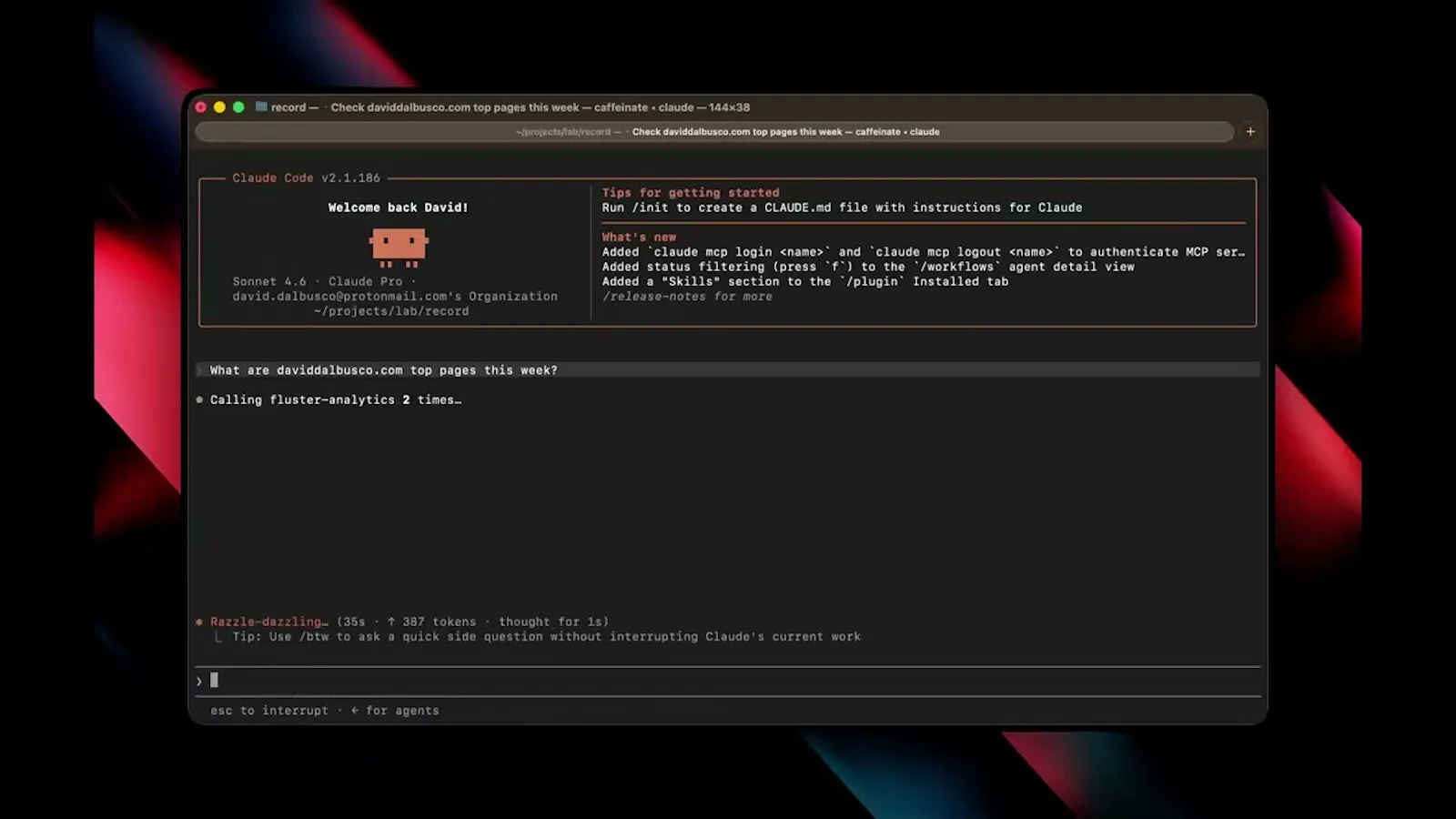This screenshot has height=819, width=1456.
Task: Click the david.dalbusco@protonmail.com organization line
Action: (395, 296)
